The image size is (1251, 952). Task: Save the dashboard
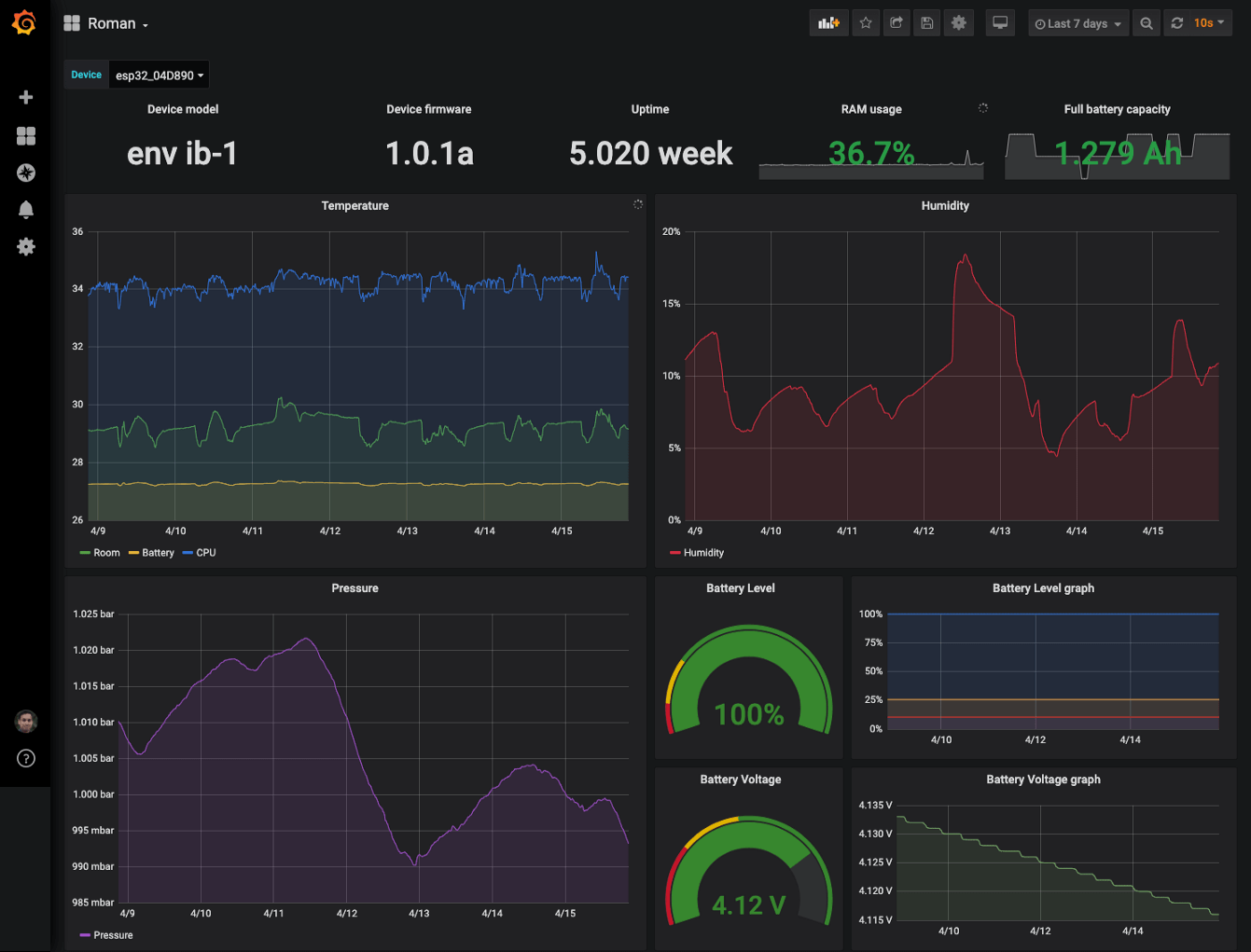coord(927,22)
